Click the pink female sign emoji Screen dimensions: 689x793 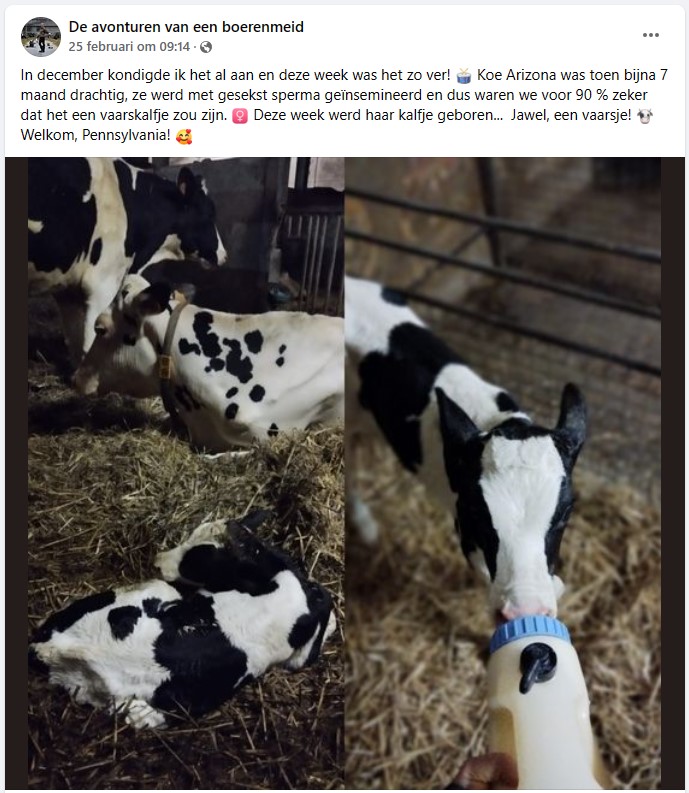coord(240,116)
